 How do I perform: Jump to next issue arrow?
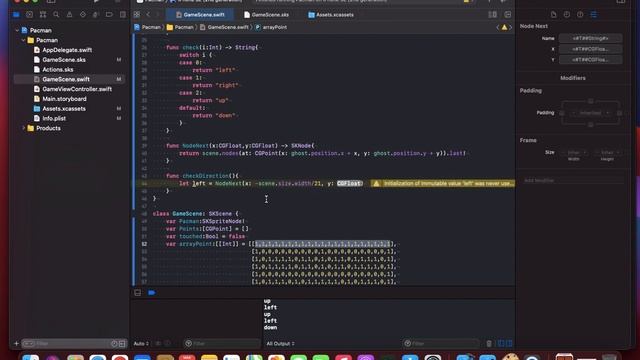(511, 27)
